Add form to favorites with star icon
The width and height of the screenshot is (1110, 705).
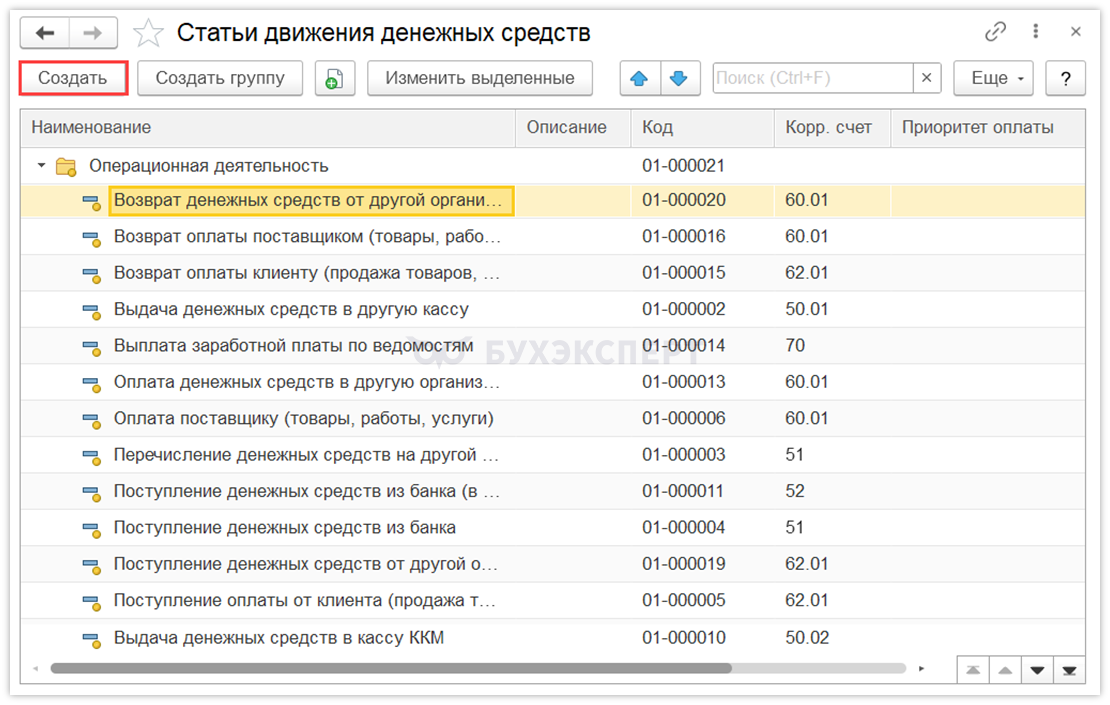(x=149, y=33)
